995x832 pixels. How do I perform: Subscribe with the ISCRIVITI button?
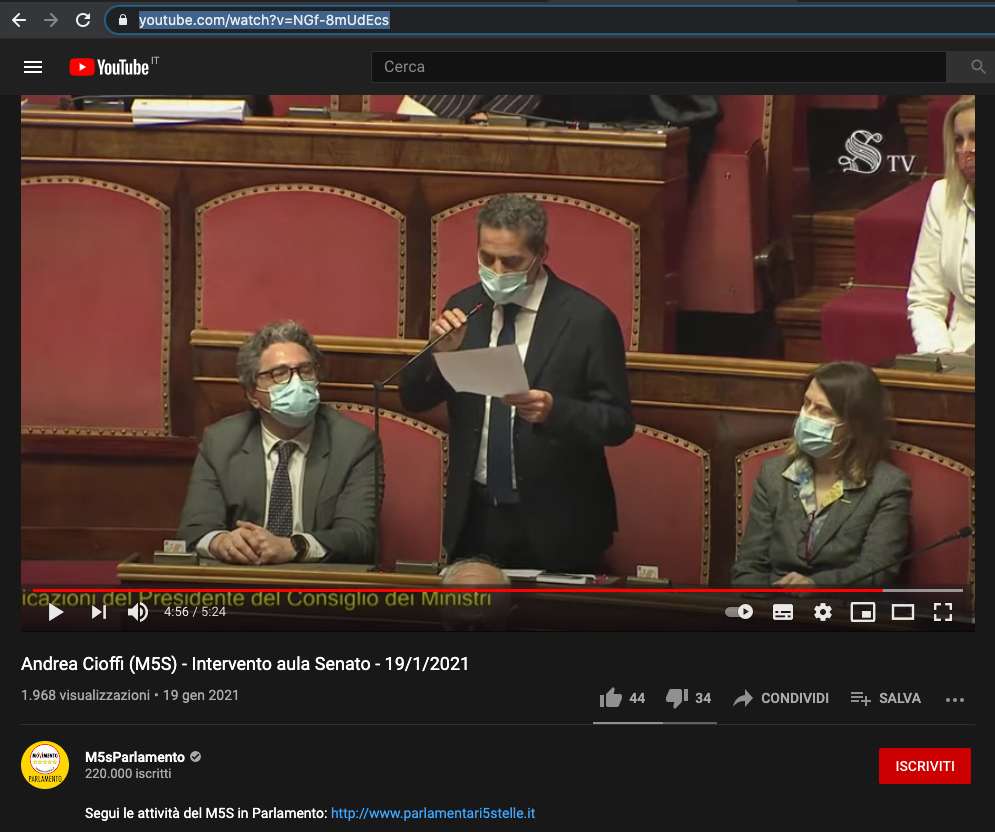pyautogui.click(x=925, y=766)
